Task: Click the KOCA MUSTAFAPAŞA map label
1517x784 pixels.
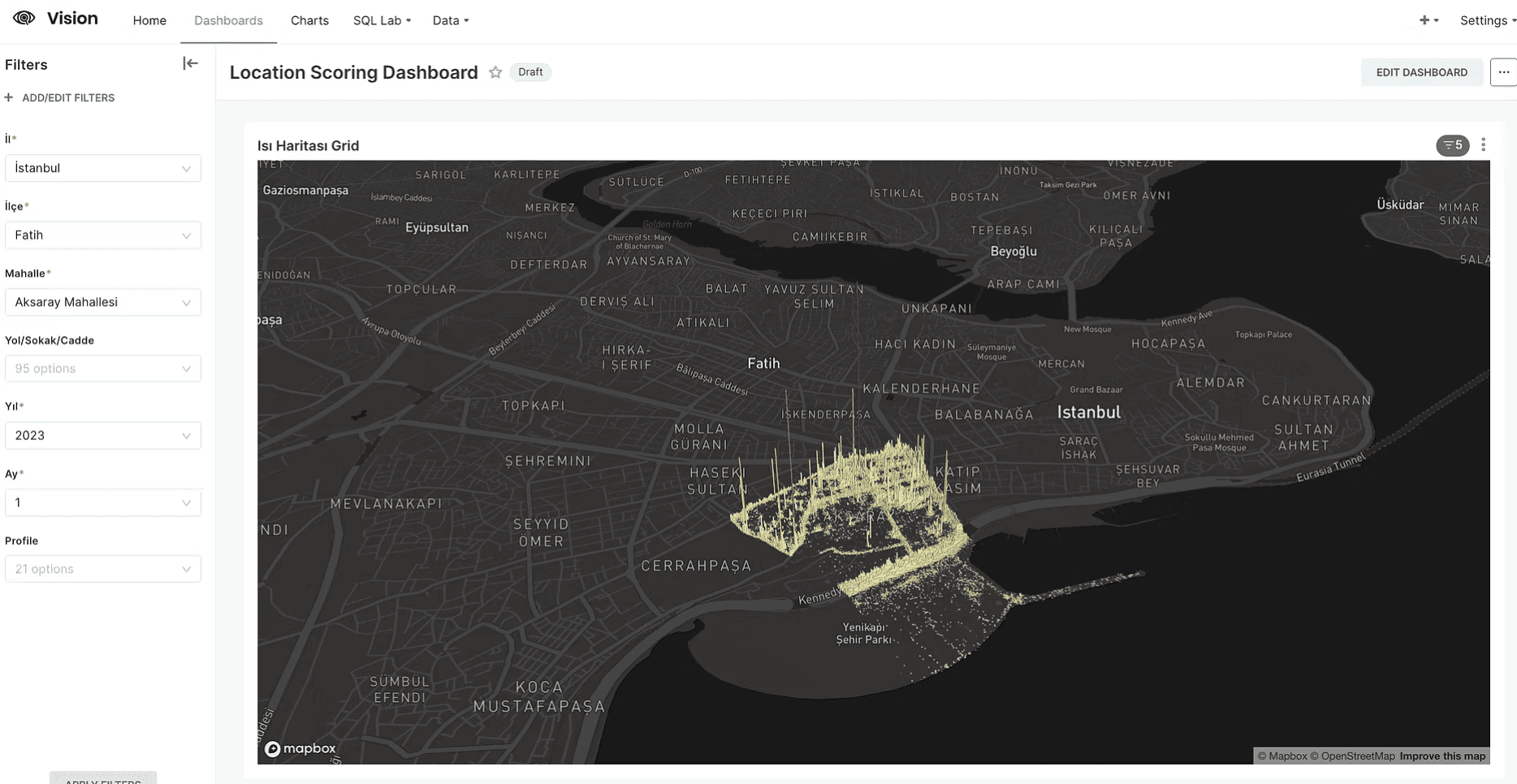Action: coord(539,697)
